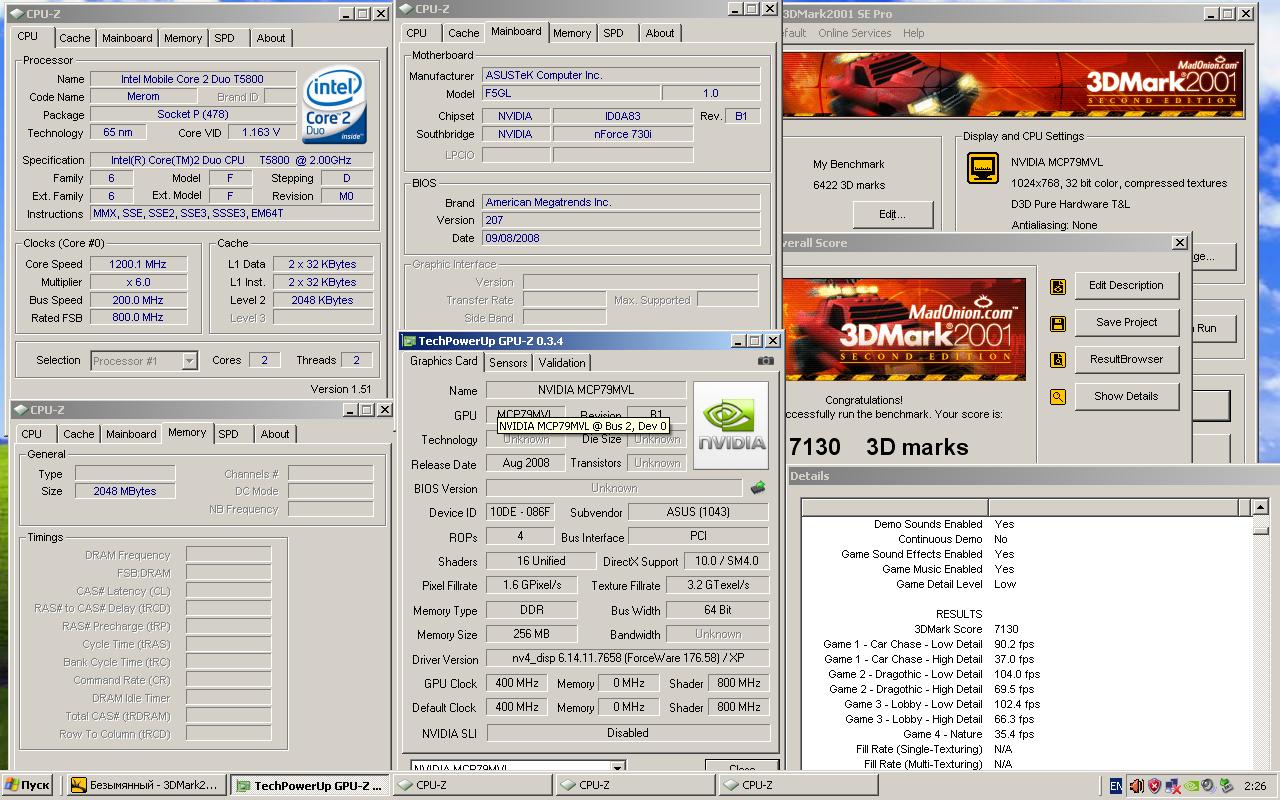Open the NVIDIA settings tray icon
The width and height of the screenshot is (1280, 800).
tap(1190, 786)
